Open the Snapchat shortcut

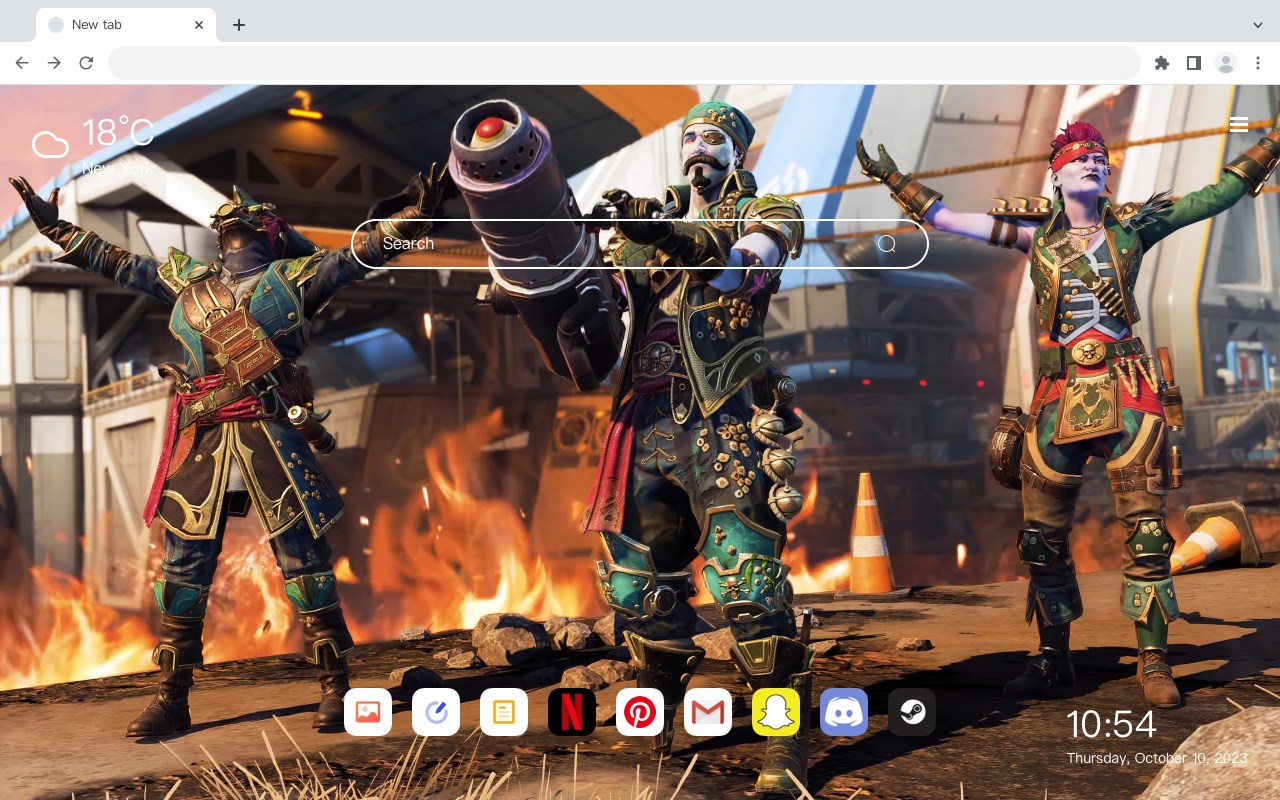click(x=776, y=712)
